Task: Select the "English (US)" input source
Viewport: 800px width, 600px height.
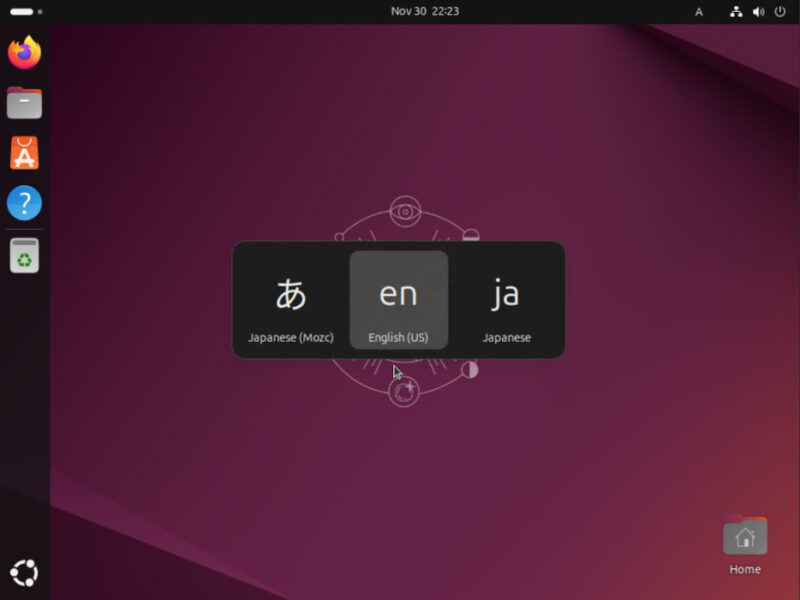Action: [398, 300]
